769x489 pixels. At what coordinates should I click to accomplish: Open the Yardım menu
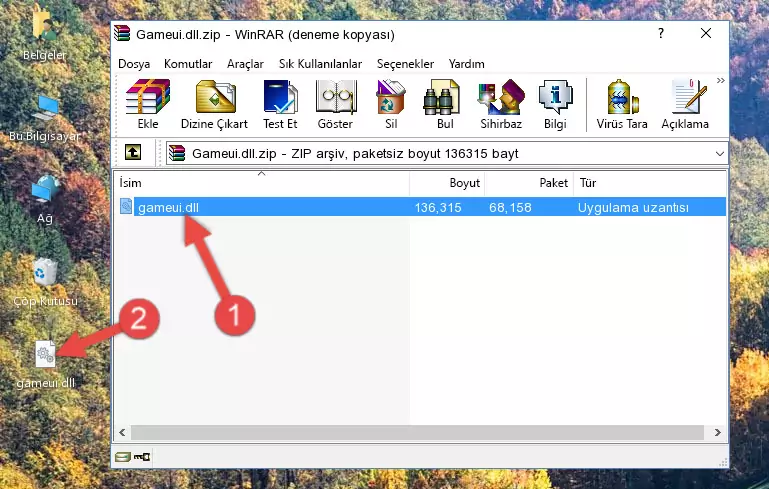(466, 64)
